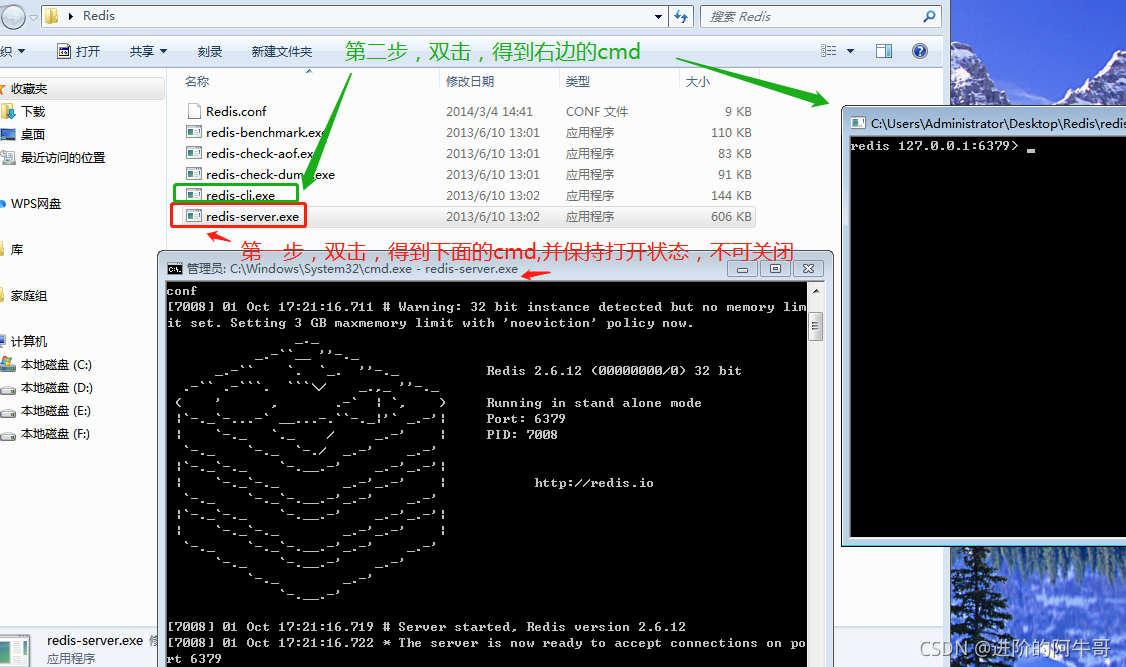1126x667 pixels.
Task: Click the 刻录 toolbar item
Action: (210, 51)
